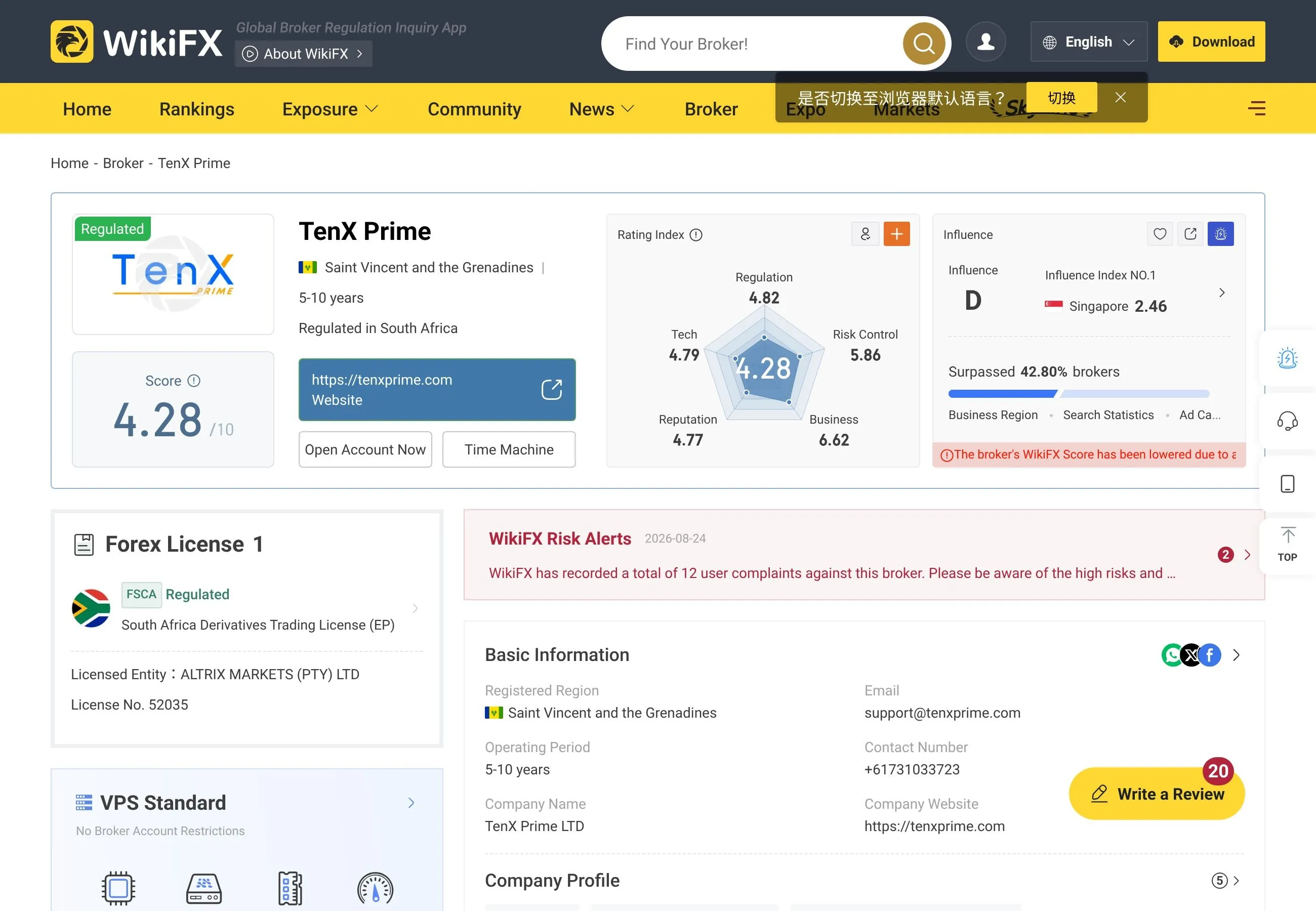Open the English language dropdown

pyautogui.click(x=1089, y=42)
